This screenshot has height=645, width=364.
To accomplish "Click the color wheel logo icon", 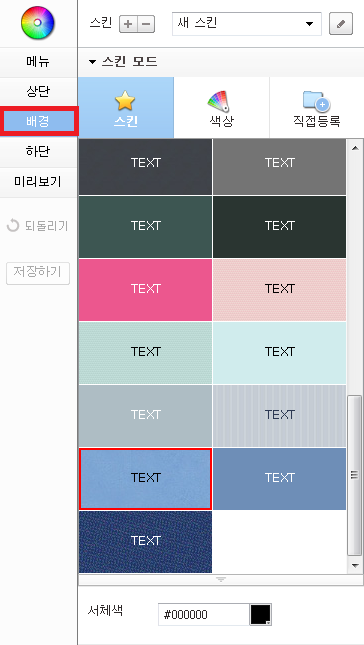I will [37, 23].
